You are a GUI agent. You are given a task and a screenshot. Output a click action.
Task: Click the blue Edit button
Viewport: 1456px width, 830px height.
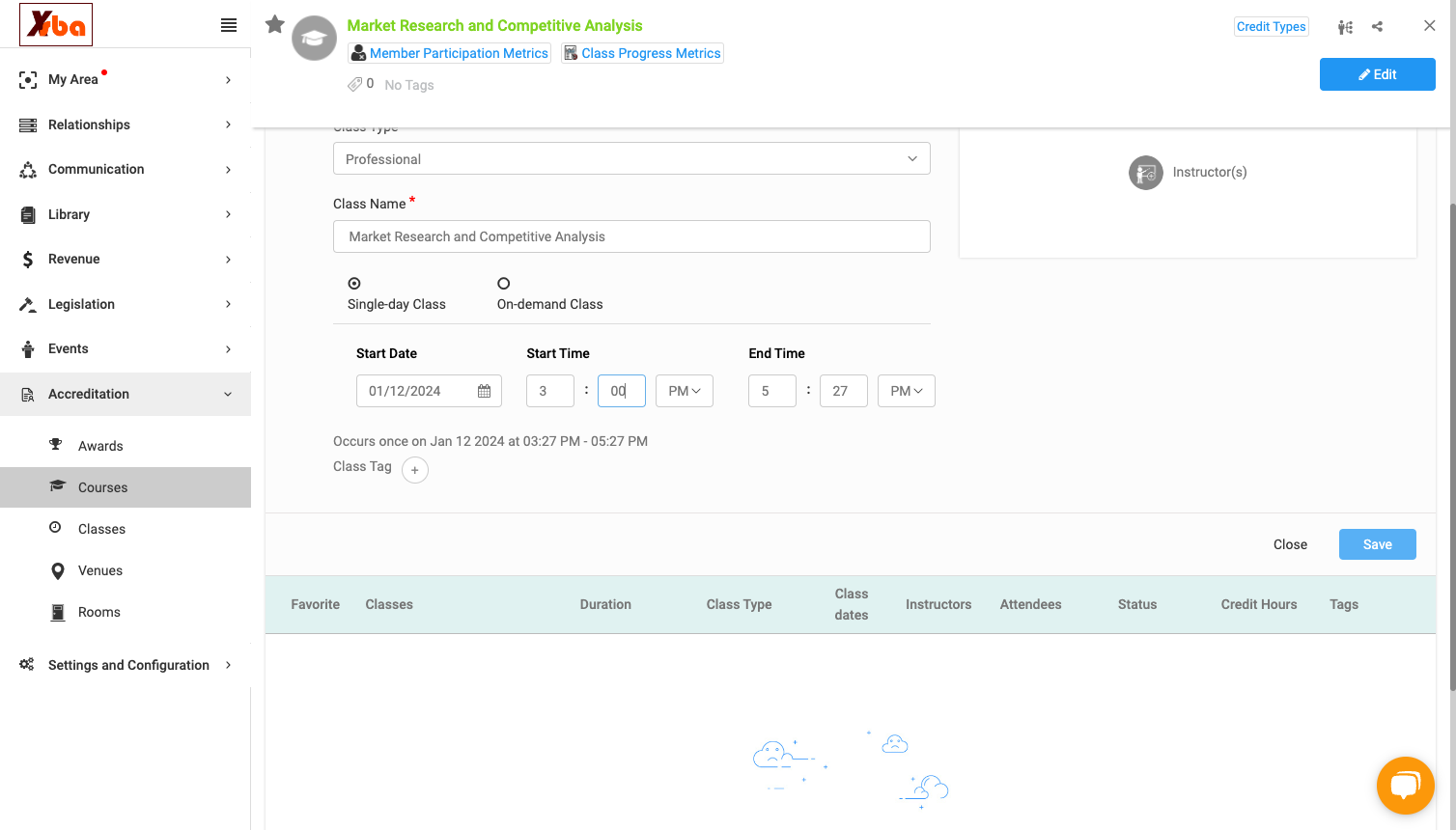1378,74
